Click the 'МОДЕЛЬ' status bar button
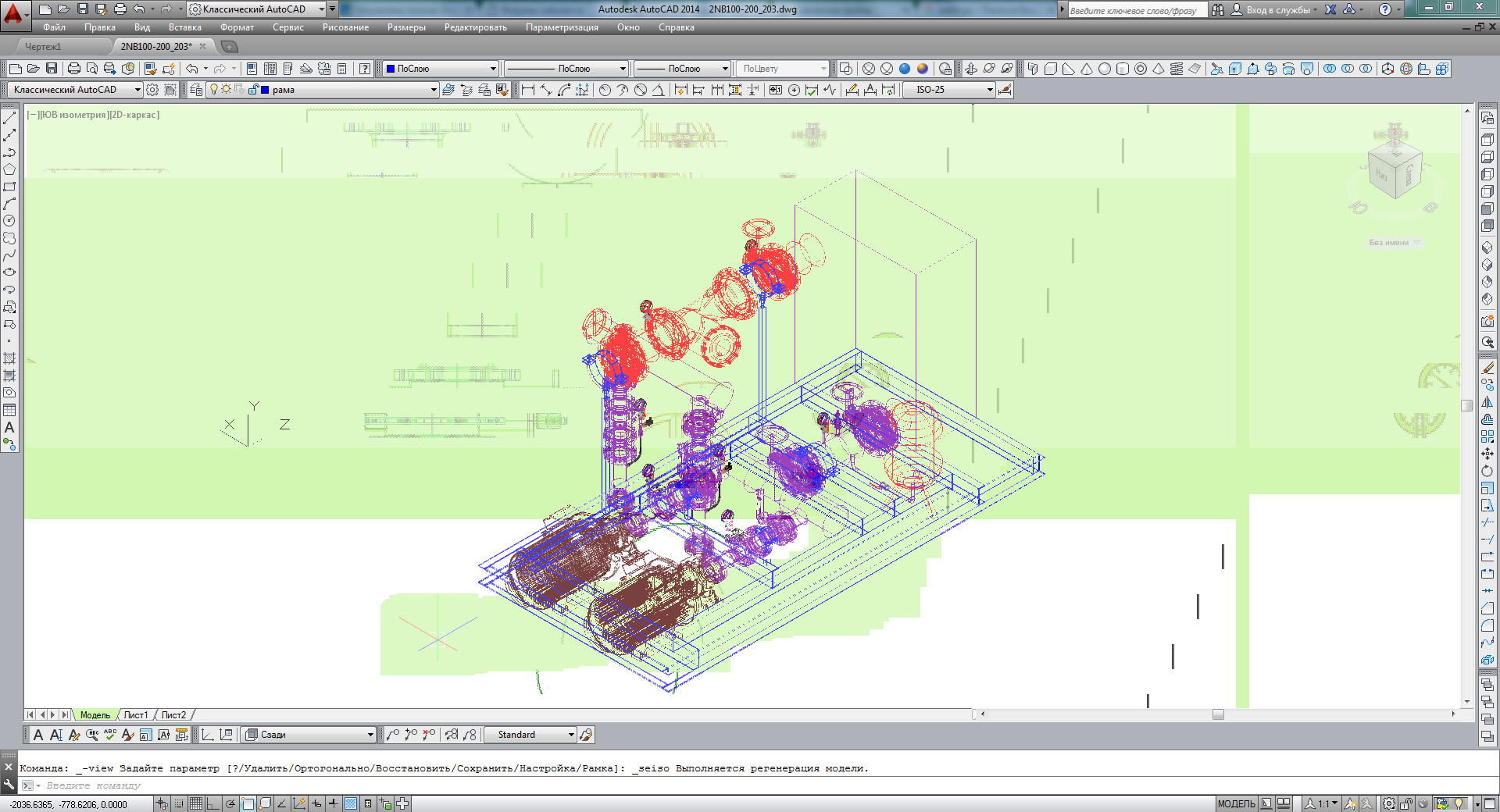The image size is (1500, 812). pyautogui.click(x=1236, y=803)
